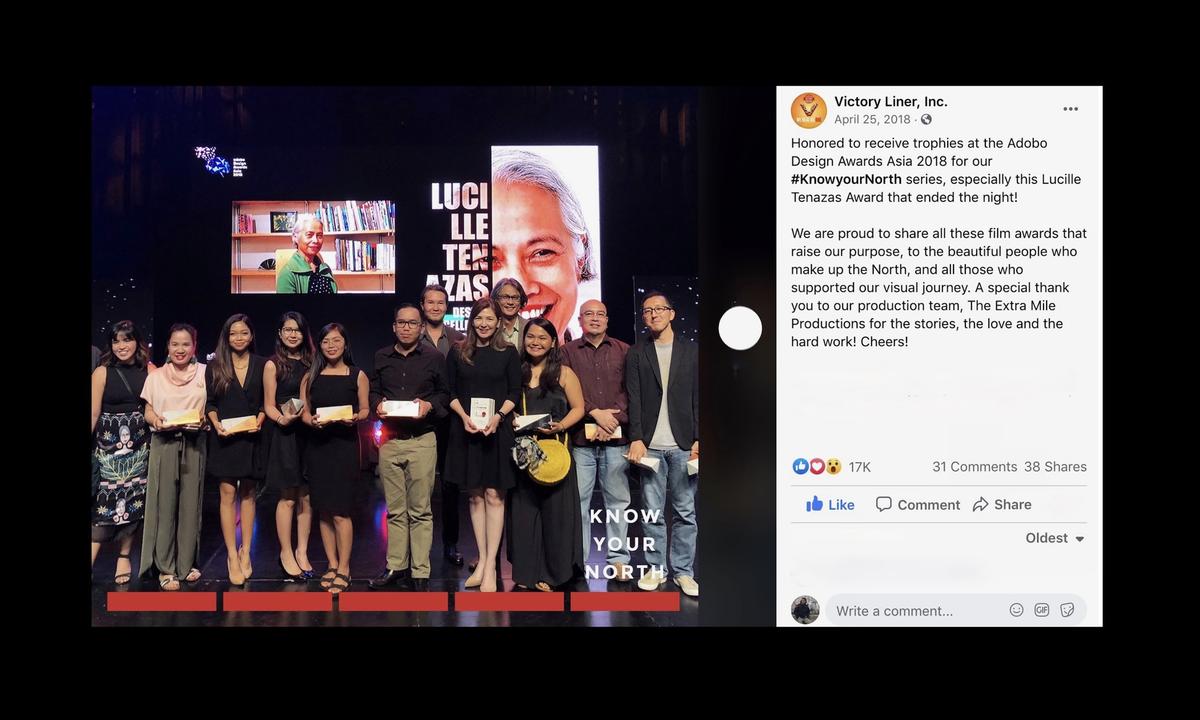Insert an emoji in the comment box
Viewport: 1200px width, 720px height.
(x=1016, y=610)
